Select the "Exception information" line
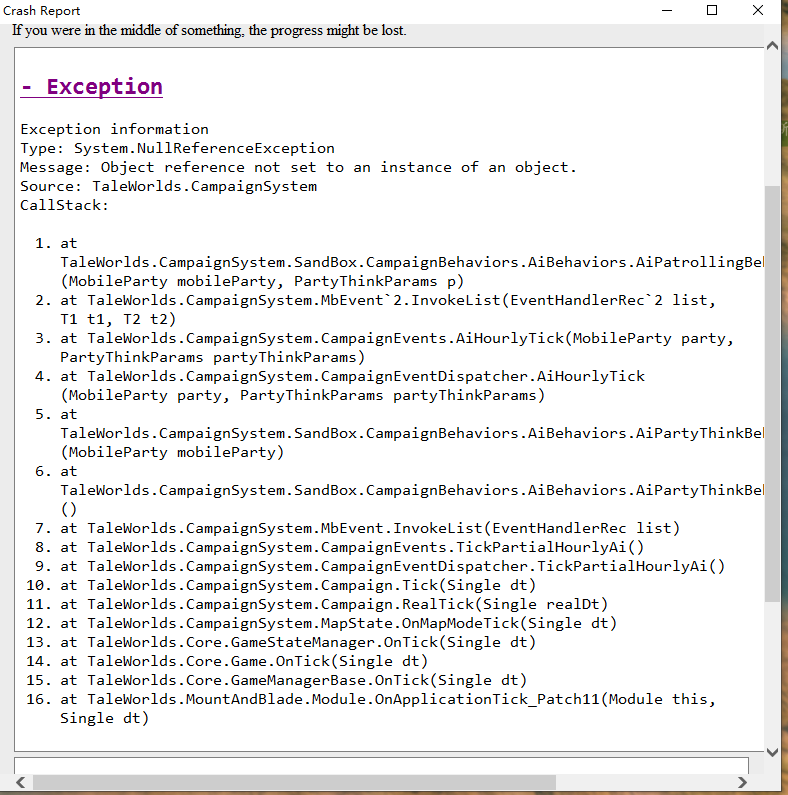 (114, 129)
